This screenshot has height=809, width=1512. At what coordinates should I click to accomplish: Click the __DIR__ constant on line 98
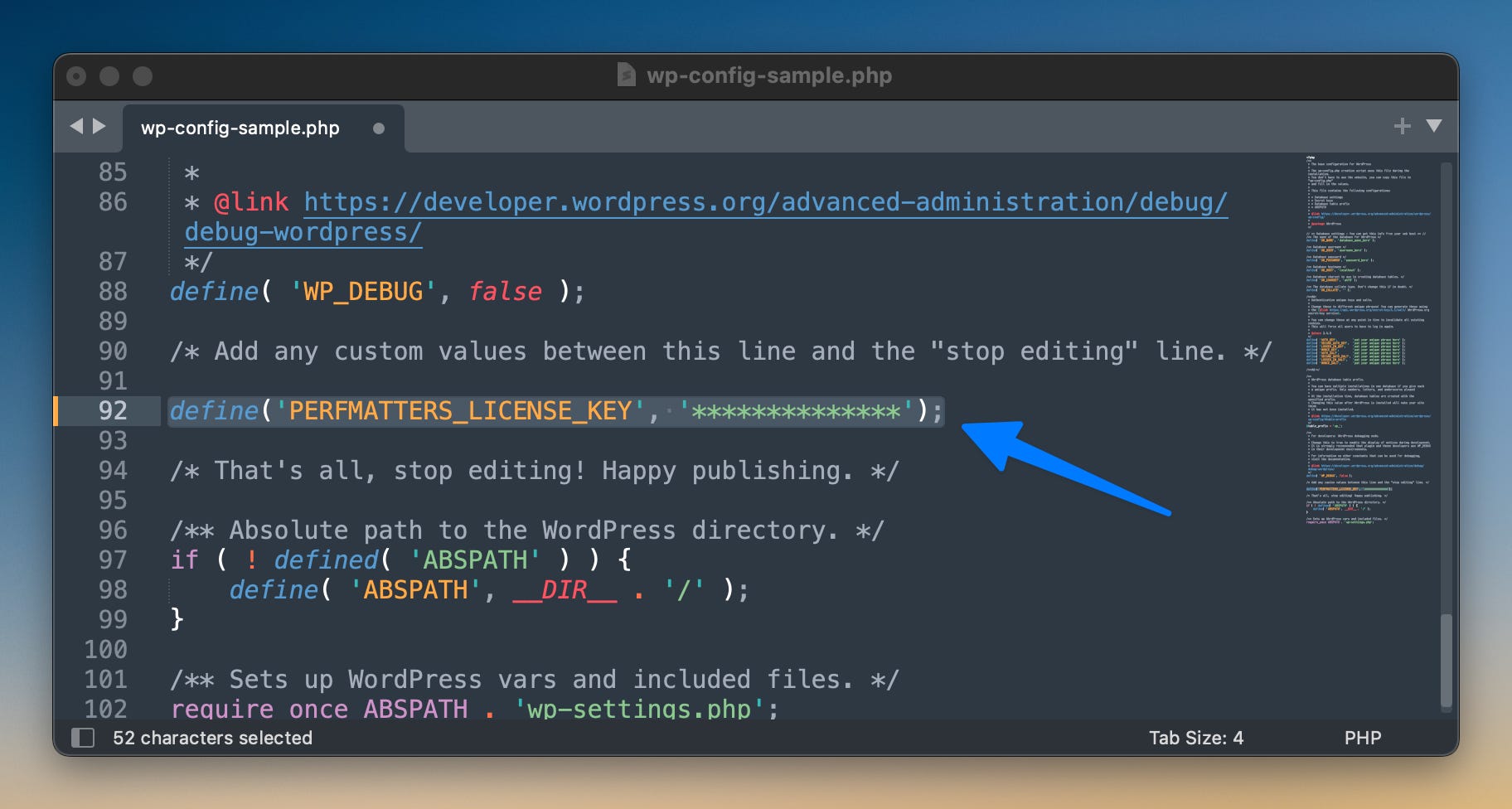click(x=565, y=590)
